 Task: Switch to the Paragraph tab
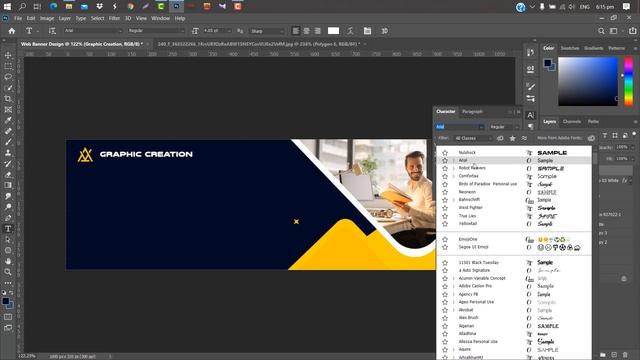tap(472, 111)
